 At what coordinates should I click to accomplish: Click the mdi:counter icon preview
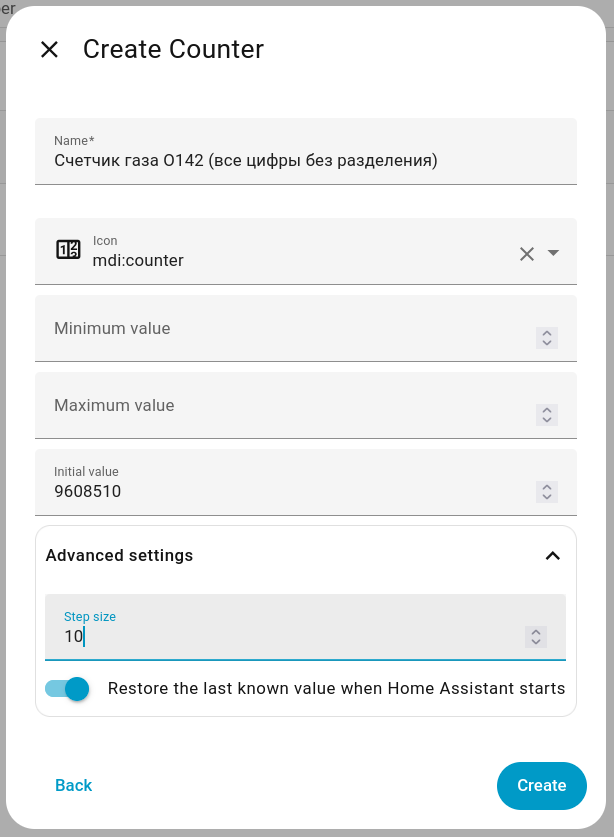pyautogui.click(x=68, y=250)
